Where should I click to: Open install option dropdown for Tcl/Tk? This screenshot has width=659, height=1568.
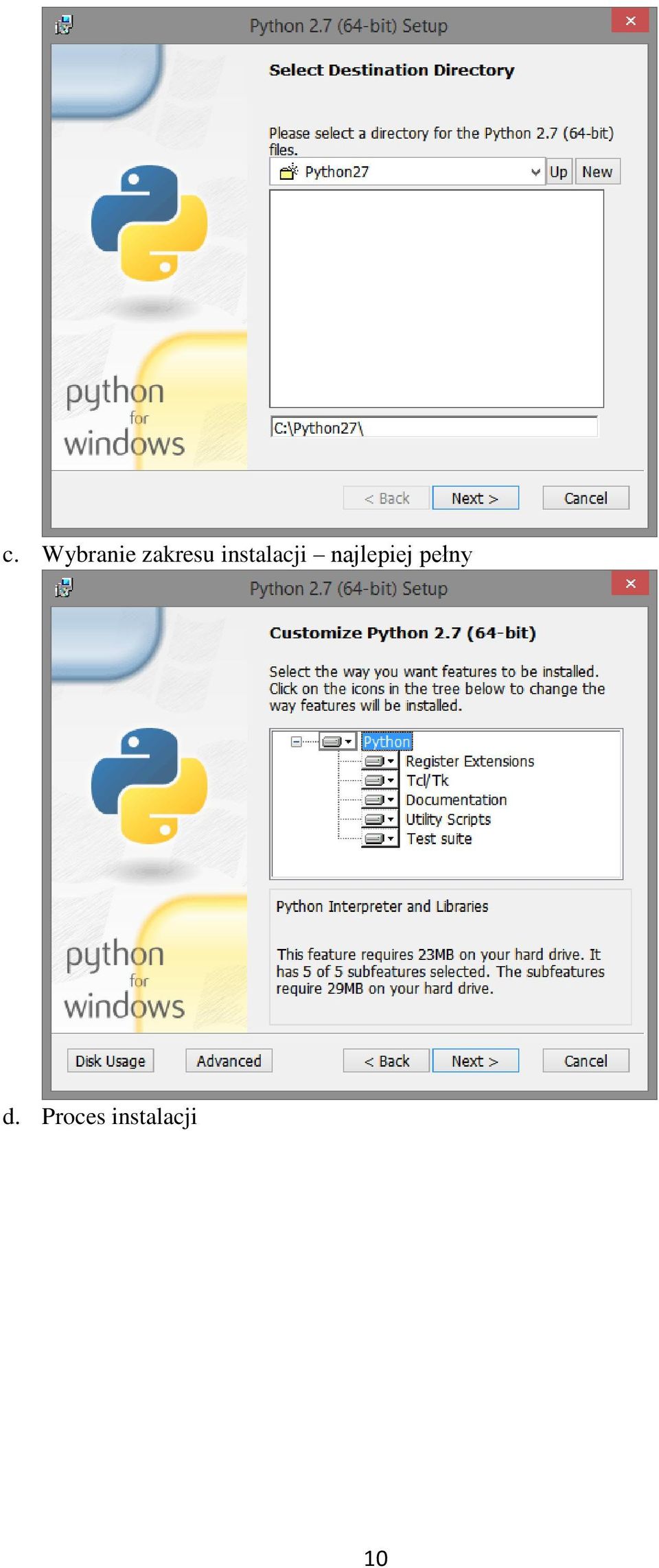(380, 780)
